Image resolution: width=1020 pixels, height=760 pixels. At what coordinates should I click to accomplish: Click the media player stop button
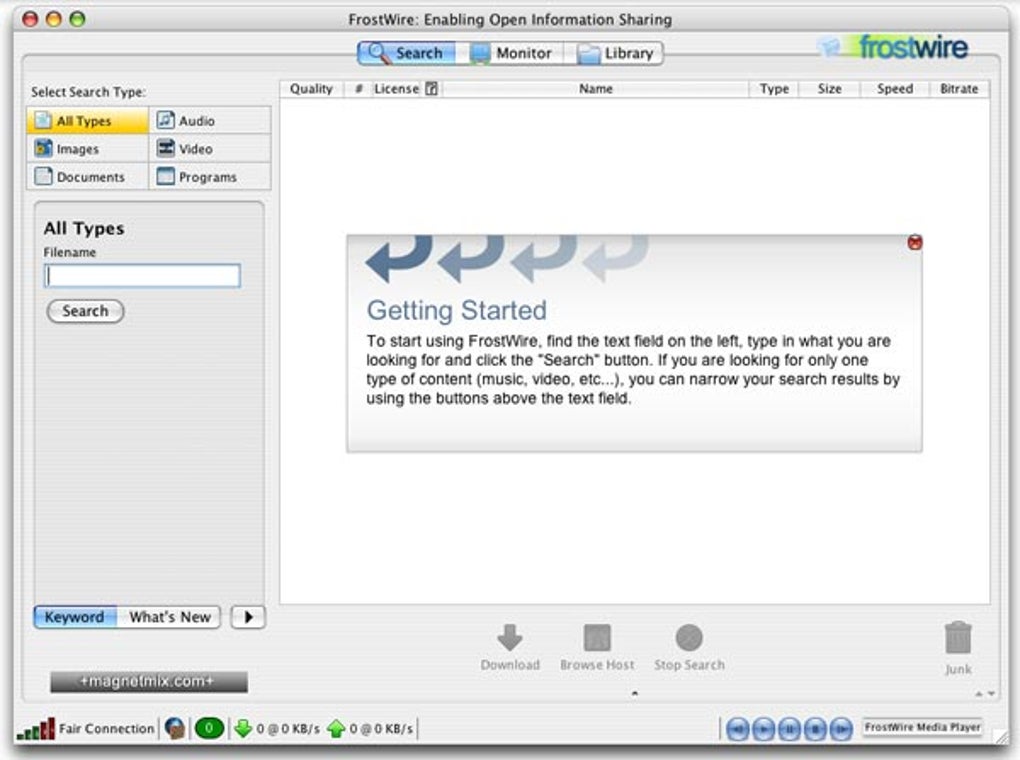815,729
